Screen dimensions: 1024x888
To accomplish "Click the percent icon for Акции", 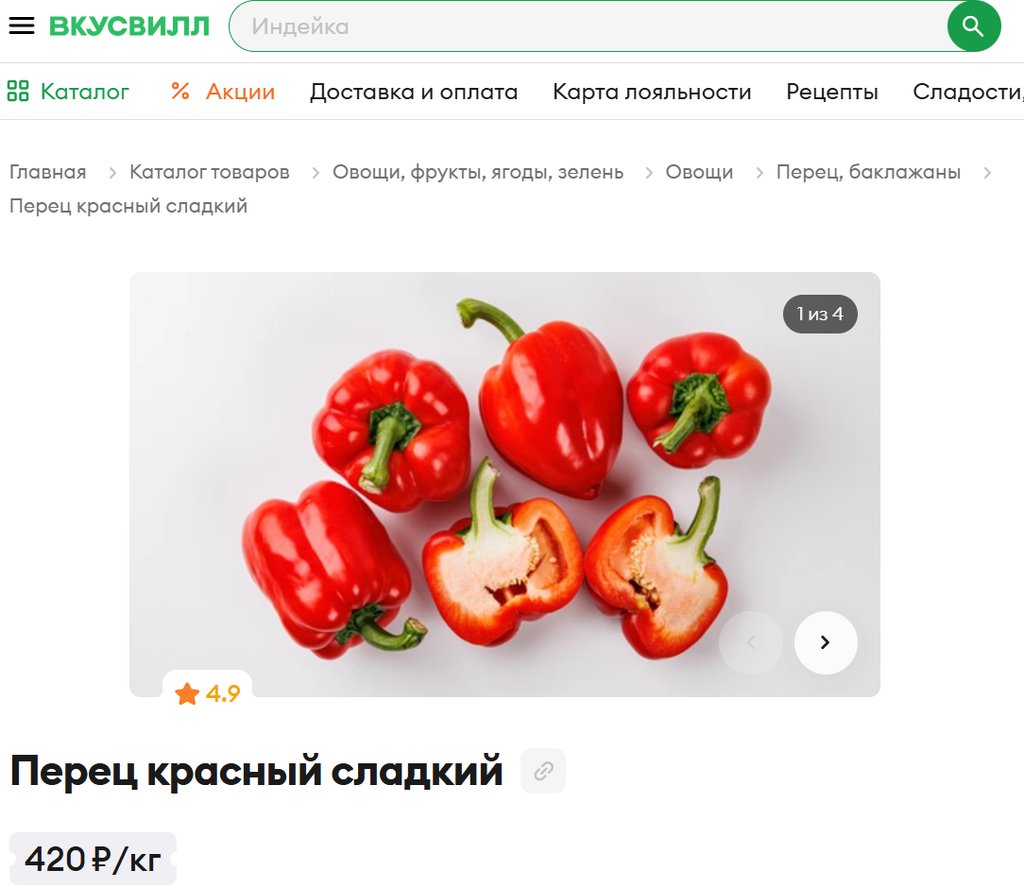I will [180, 91].
